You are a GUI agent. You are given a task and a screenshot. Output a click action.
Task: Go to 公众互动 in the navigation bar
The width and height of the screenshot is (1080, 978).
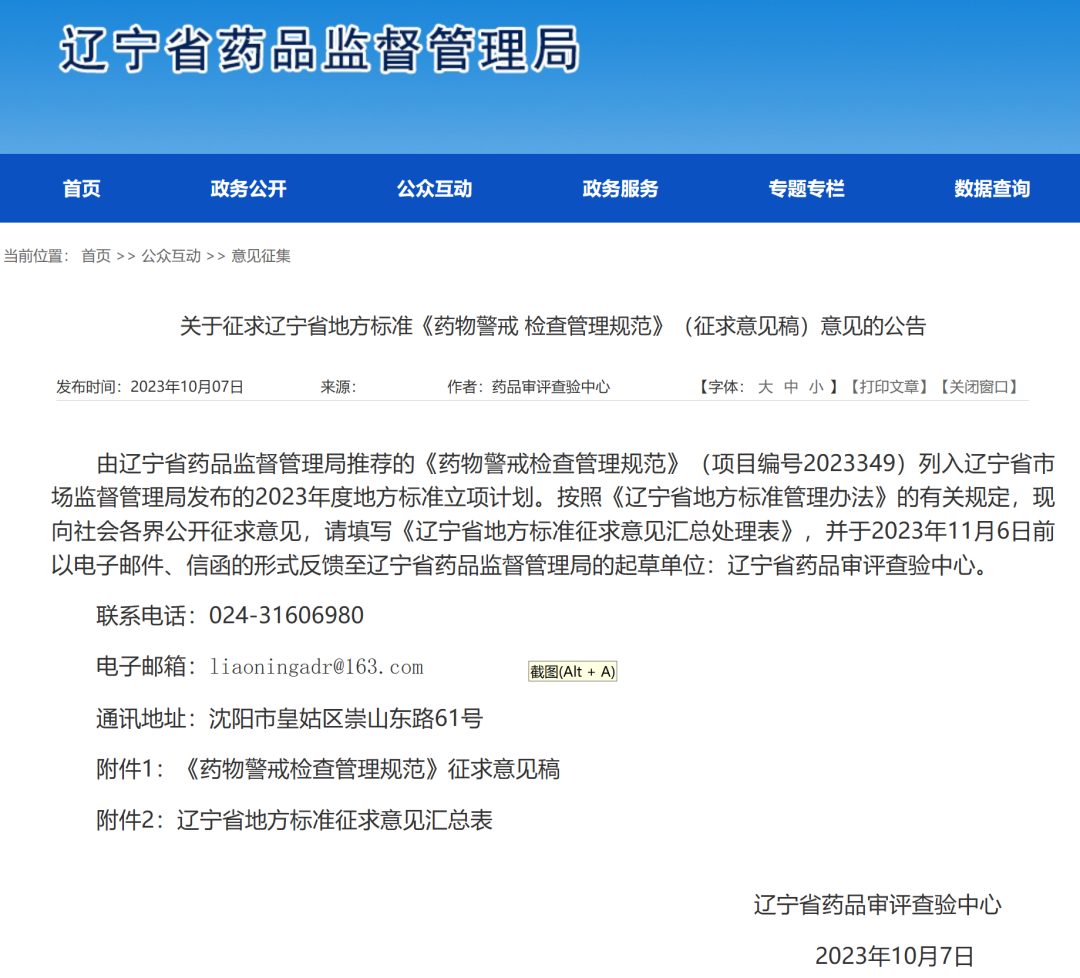434,189
